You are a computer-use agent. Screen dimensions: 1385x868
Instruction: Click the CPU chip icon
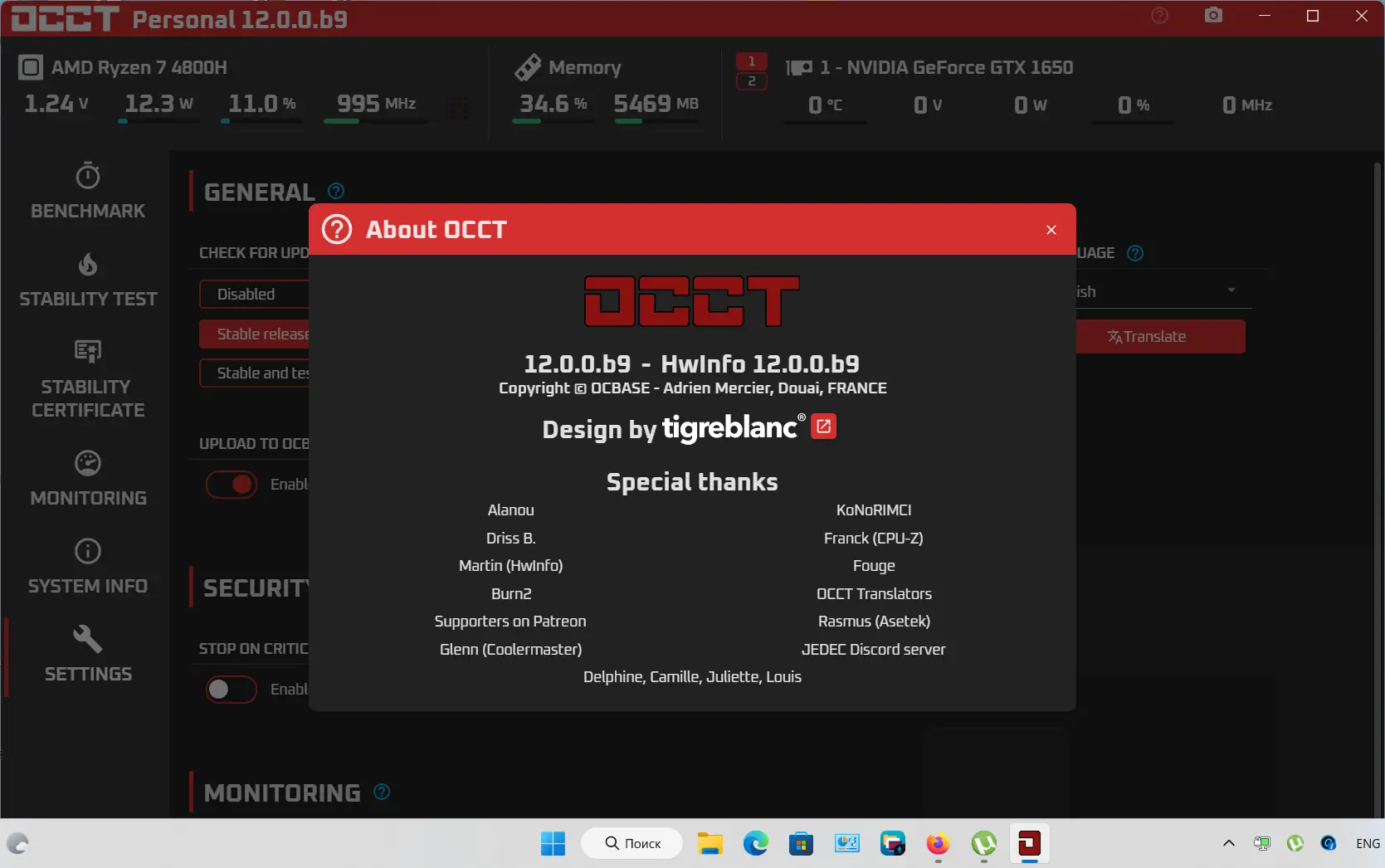click(x=31, y=67)
